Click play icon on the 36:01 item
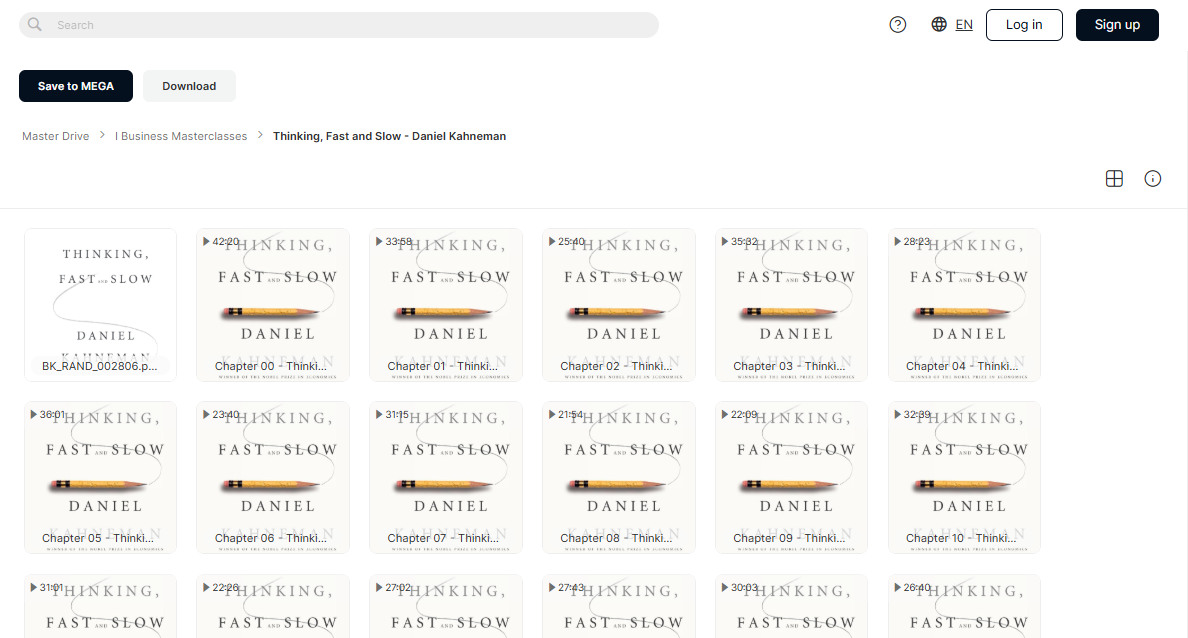 33,414
